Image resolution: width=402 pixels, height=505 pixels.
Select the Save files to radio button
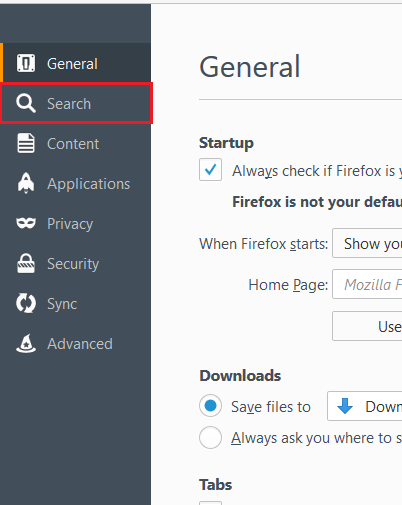(x=210, y=406)
